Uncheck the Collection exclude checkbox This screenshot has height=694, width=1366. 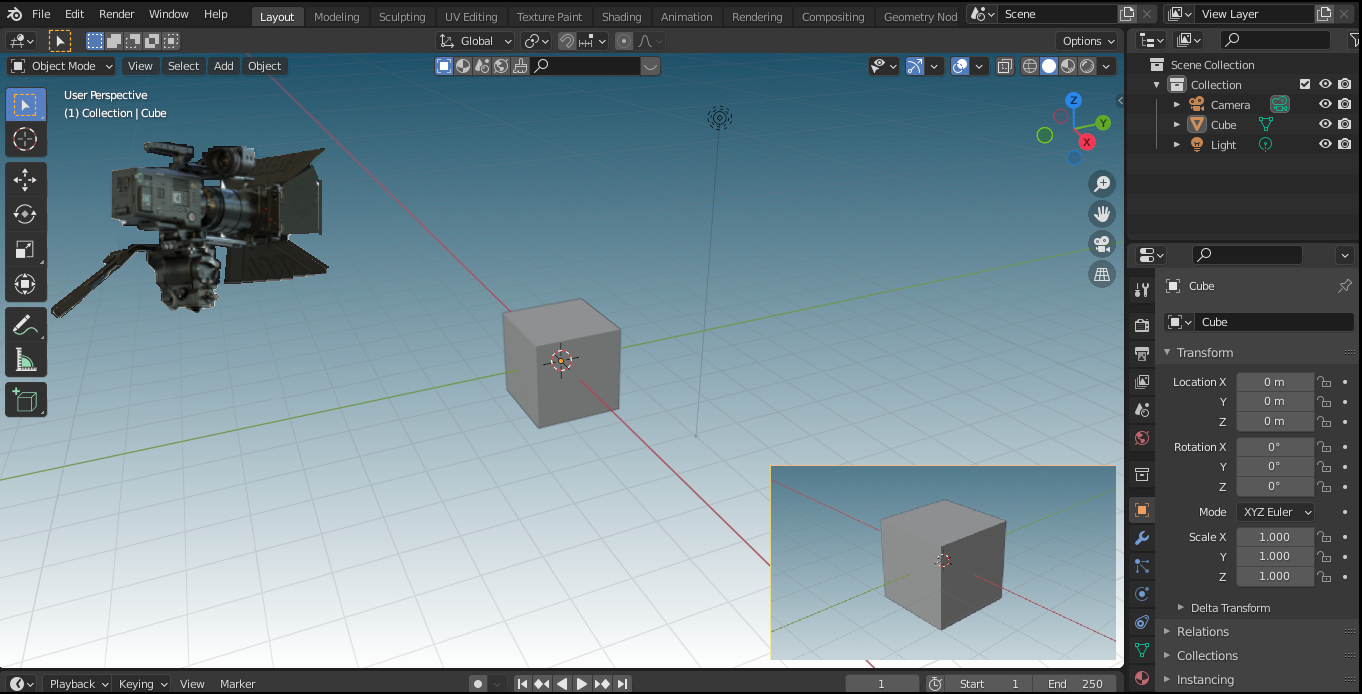[1304, 84]
